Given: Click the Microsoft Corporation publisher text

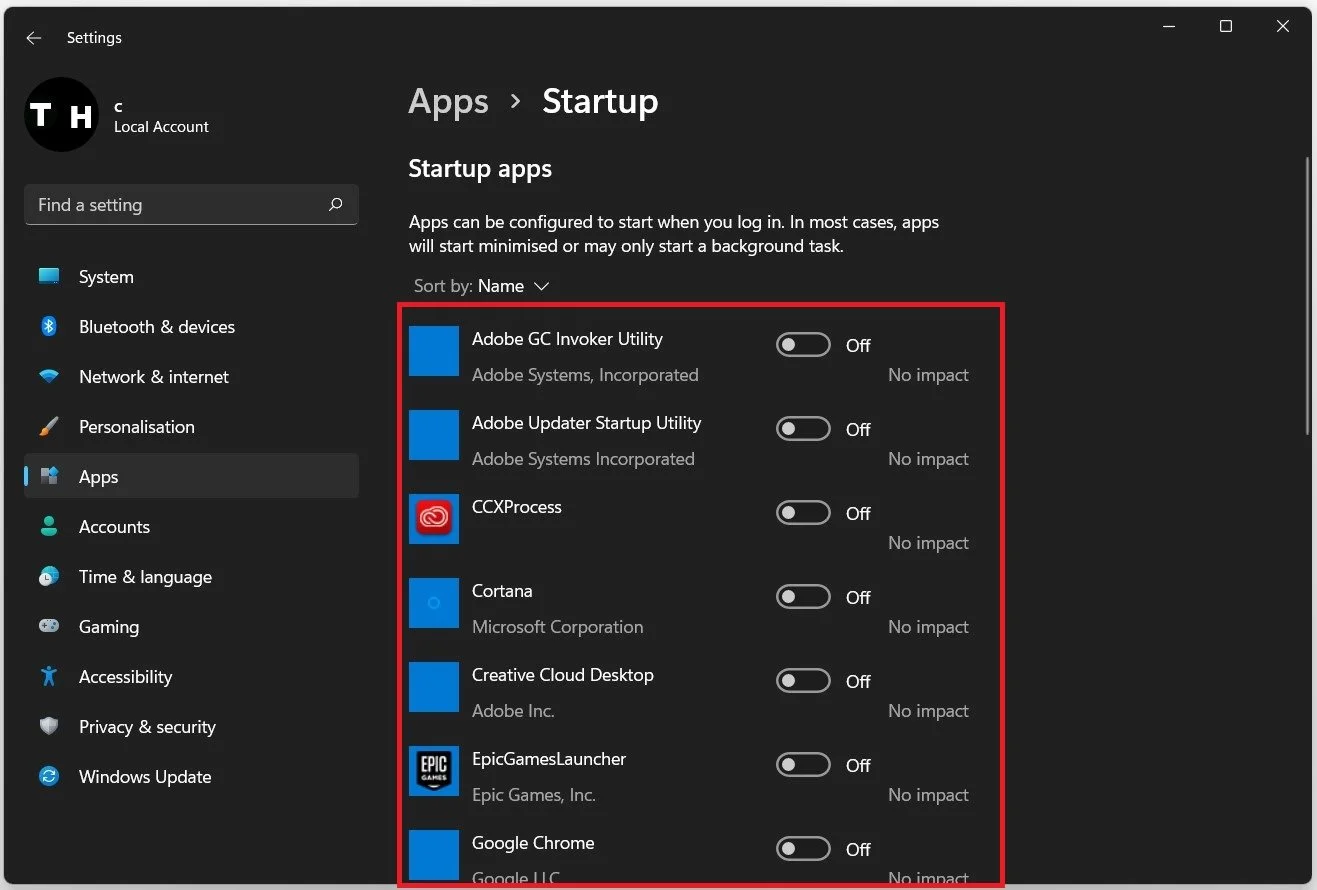Looking at the screenshot, I should tap(557, 627).
